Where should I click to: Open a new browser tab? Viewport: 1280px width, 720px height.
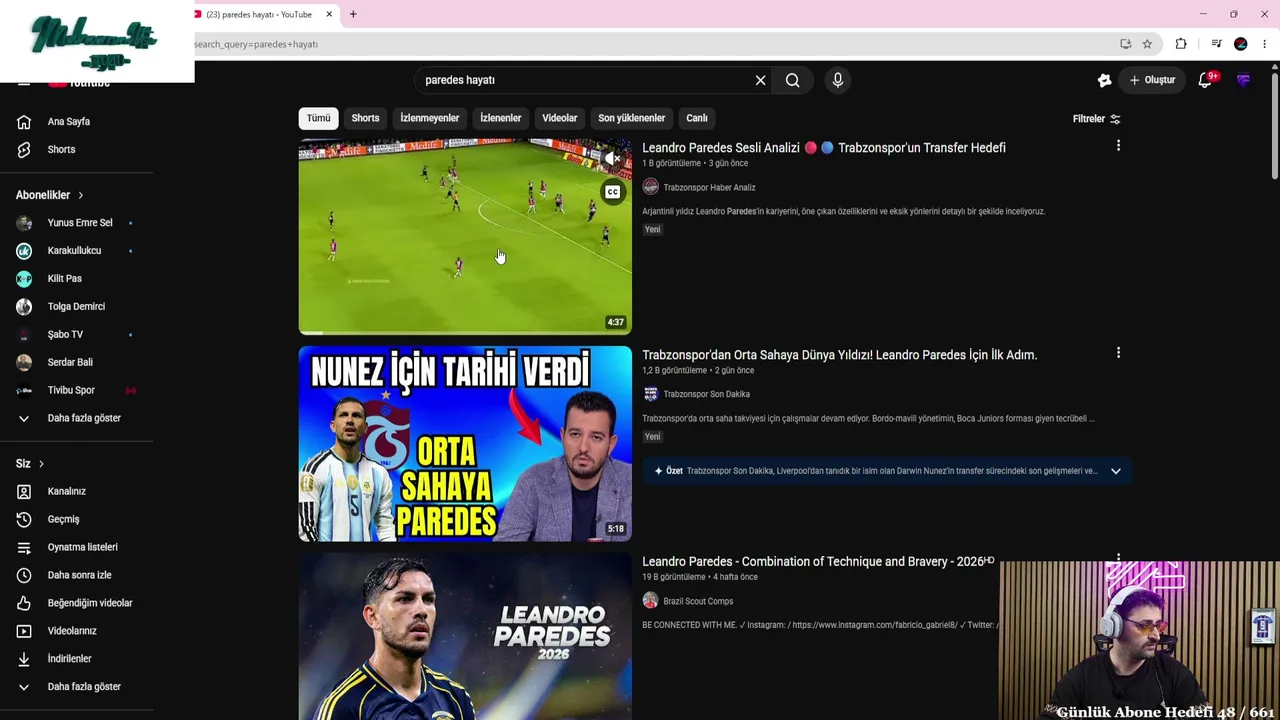pos(353,15)
